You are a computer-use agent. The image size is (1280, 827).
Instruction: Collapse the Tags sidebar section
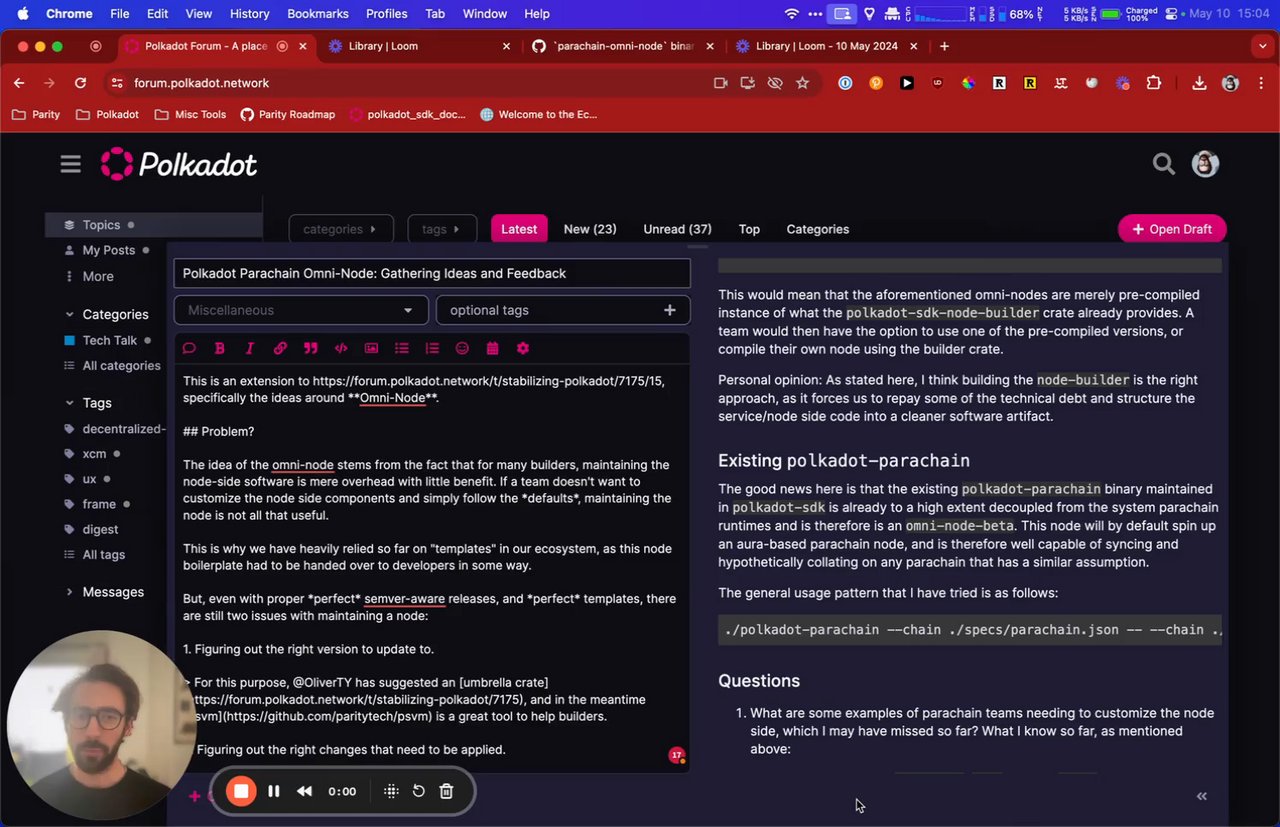coord(88,403)
